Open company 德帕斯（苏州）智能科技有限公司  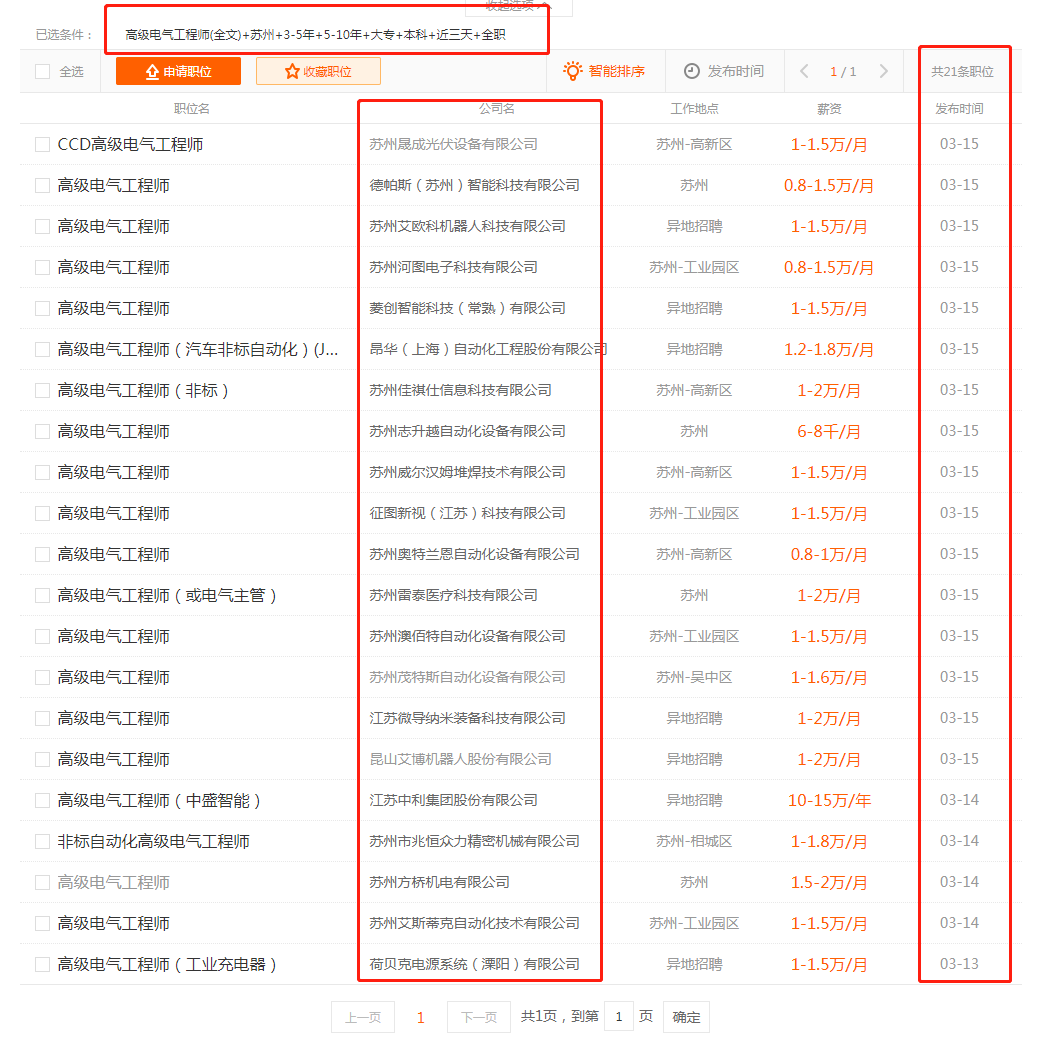(474, 186)
